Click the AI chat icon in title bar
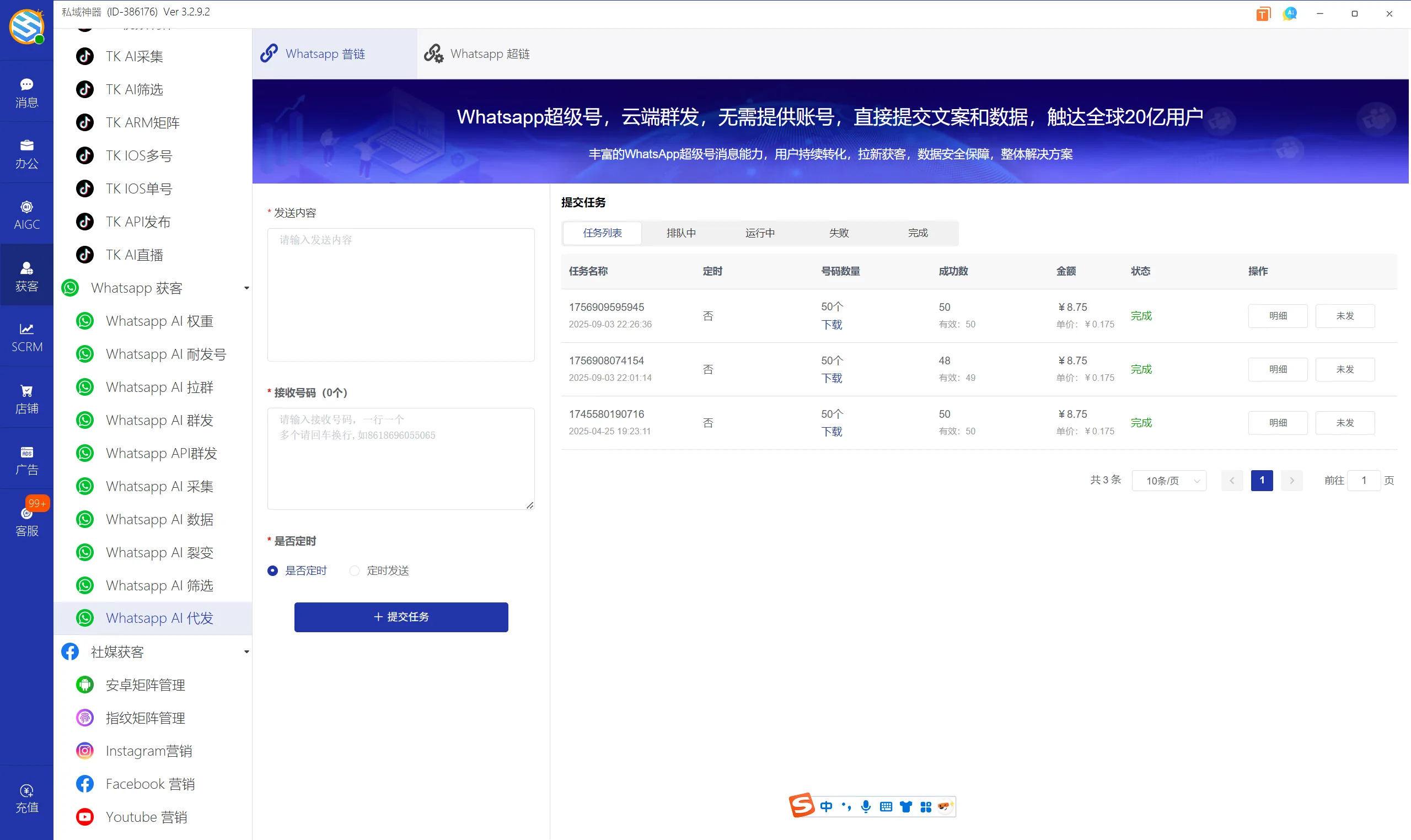The height and width of the screenshot is (840, 1411). coord(1290,13)
